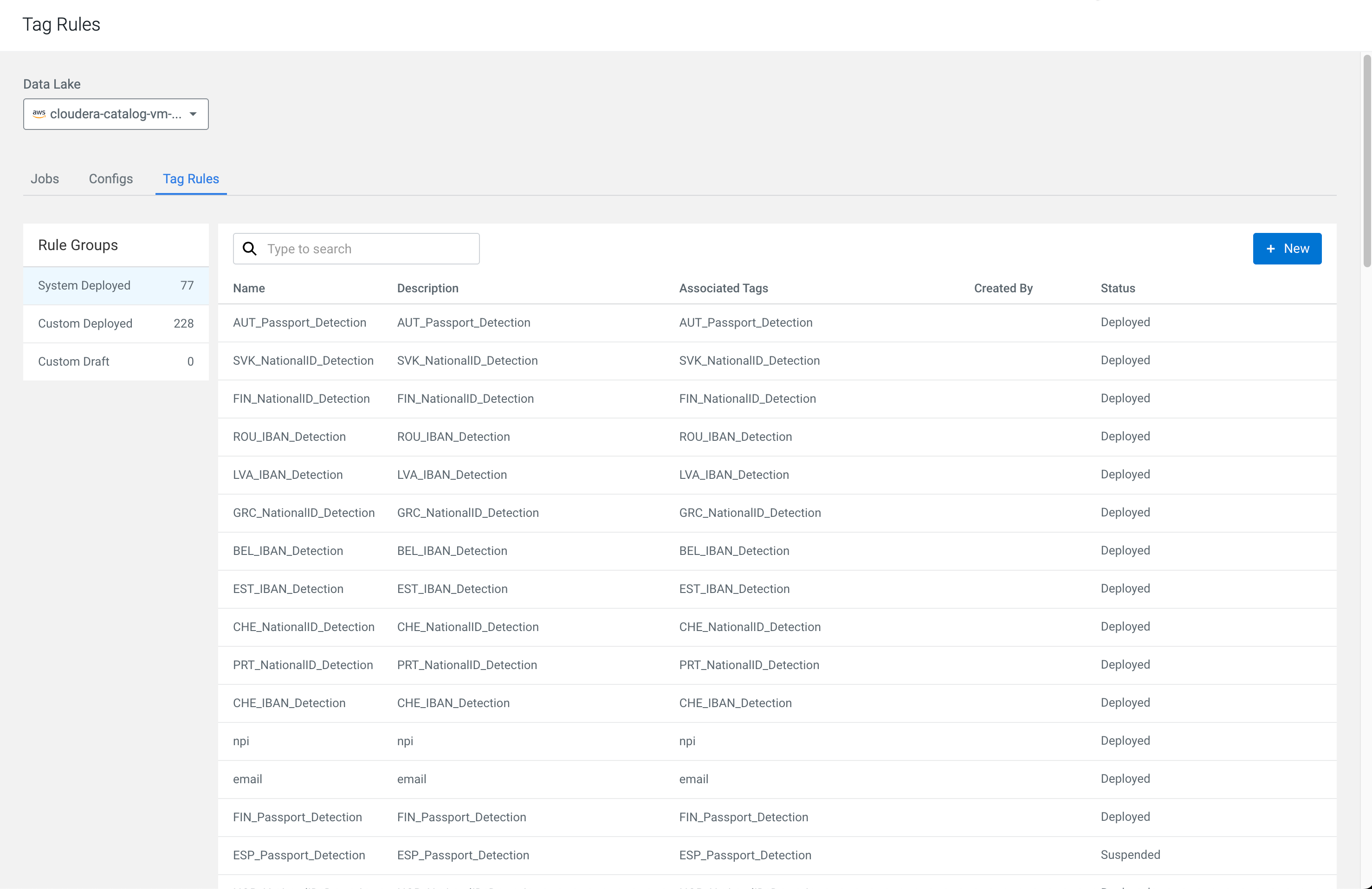Viewport: 1372px width, 889px height.
Task: Select the npi rule row
Action: (241, 741)
